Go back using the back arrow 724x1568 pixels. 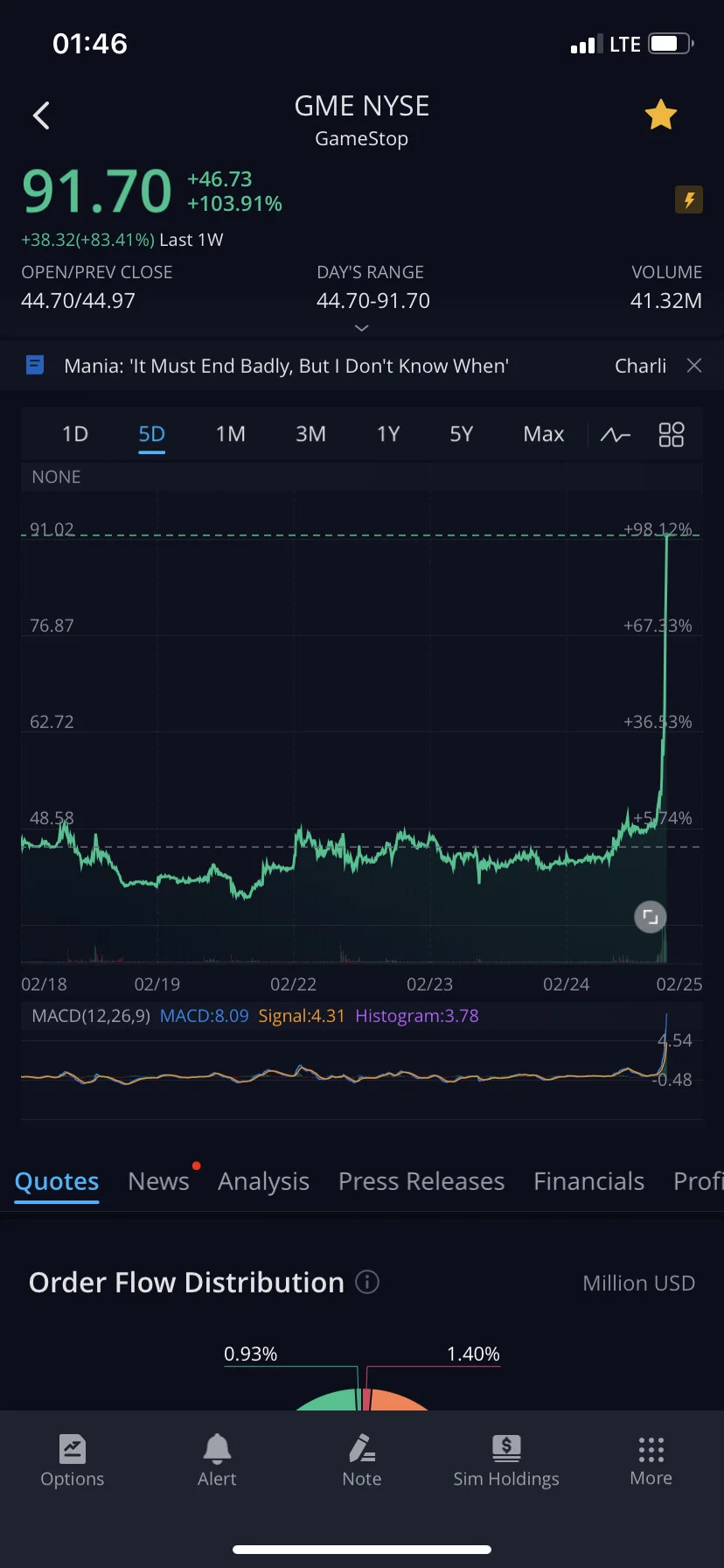41,115
